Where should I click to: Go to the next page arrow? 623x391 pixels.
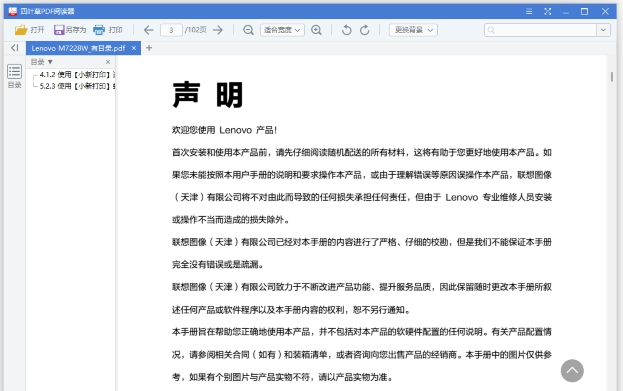coord(218,30)
